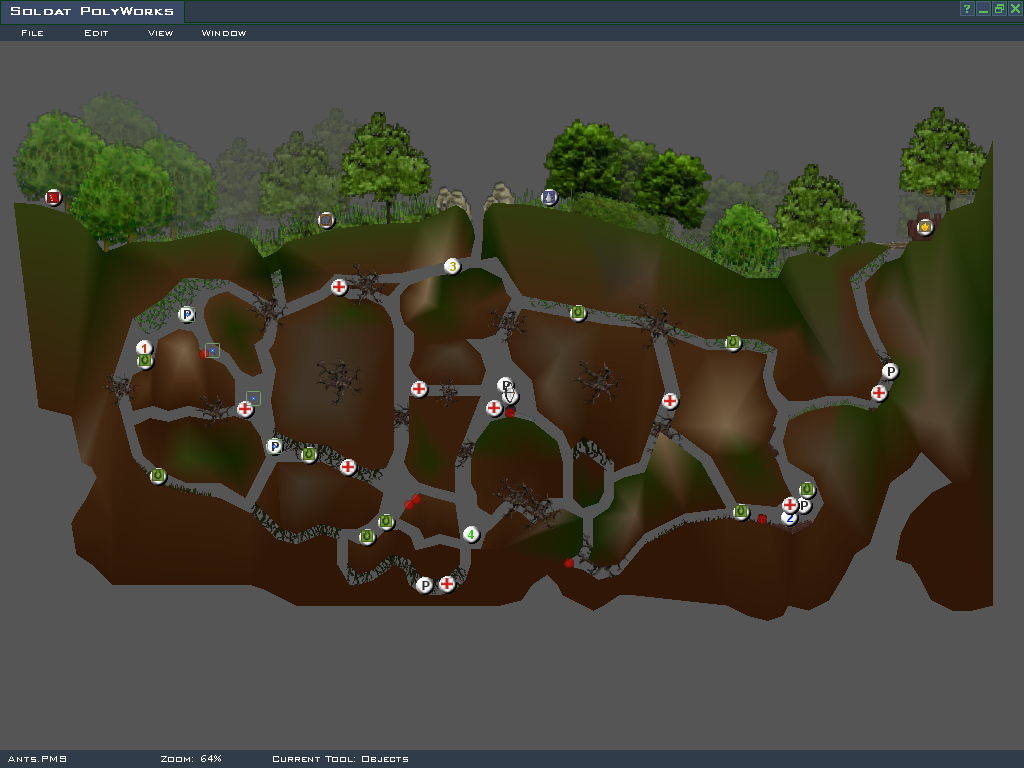Select the brown square marker on the grass
The width and height of the screenshot is (1024, 768).
326,220
